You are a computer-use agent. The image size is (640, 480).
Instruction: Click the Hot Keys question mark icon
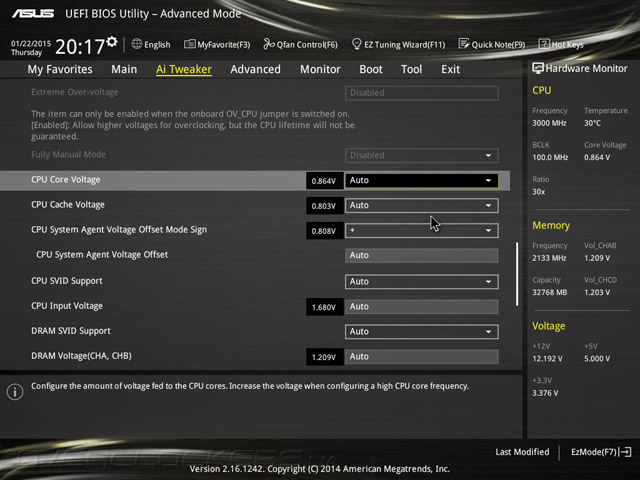(544, 44)
